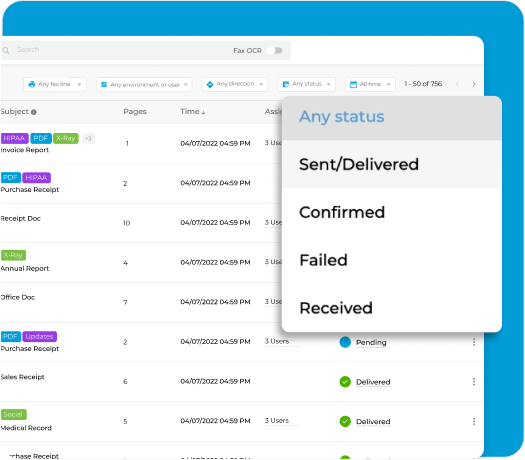525x460 pixels.
Task: Open more options for Pending fax row
Action: coord(474,342)
